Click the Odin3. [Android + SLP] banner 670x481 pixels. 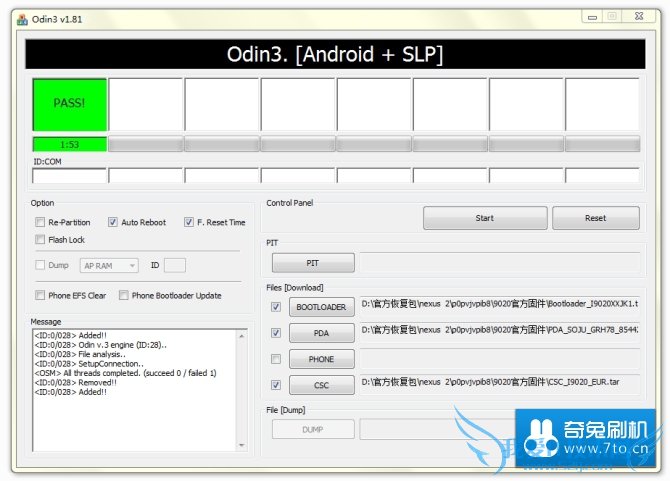coord(335,54)
